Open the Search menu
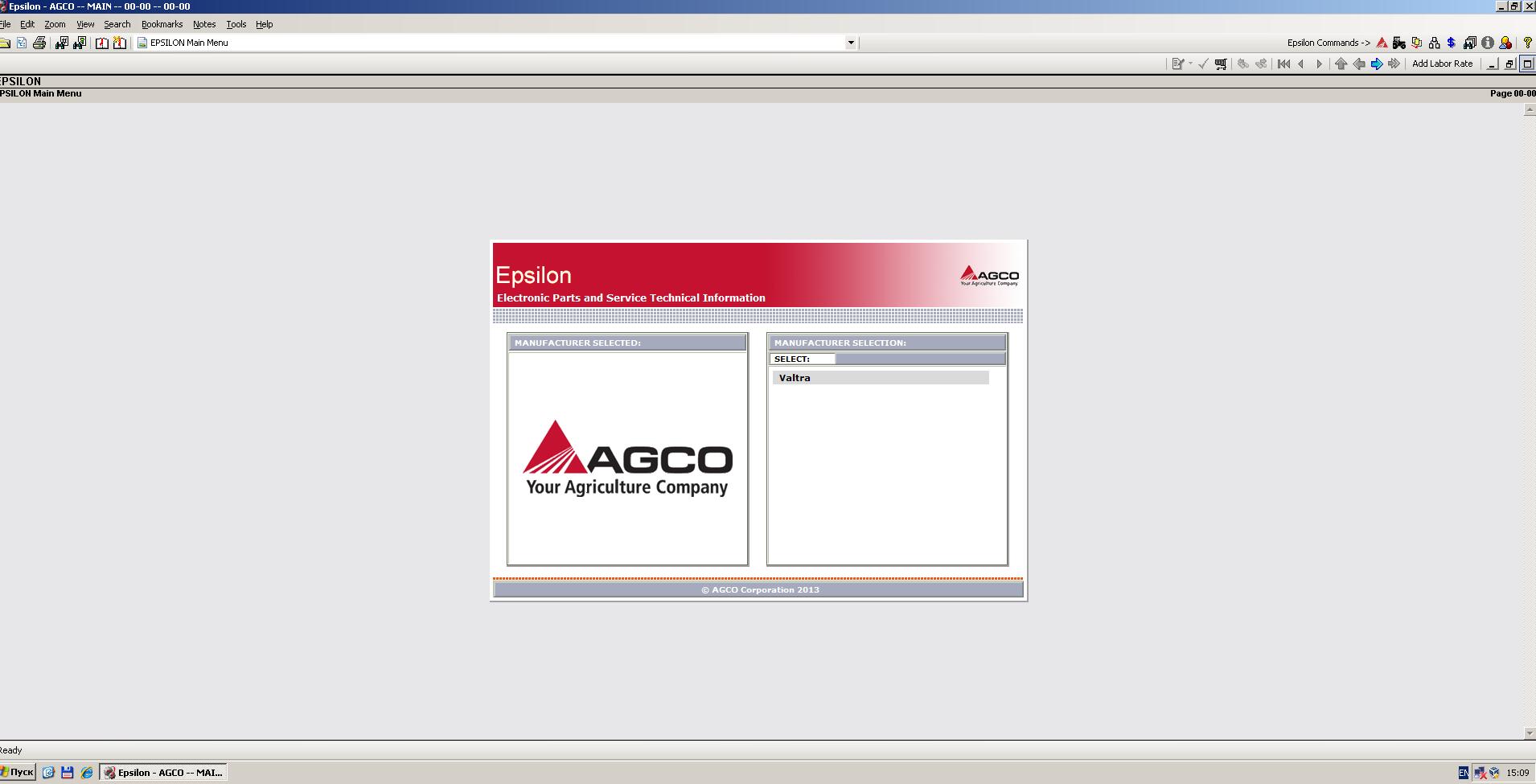 pyautogui.click(x=117, y=24)
